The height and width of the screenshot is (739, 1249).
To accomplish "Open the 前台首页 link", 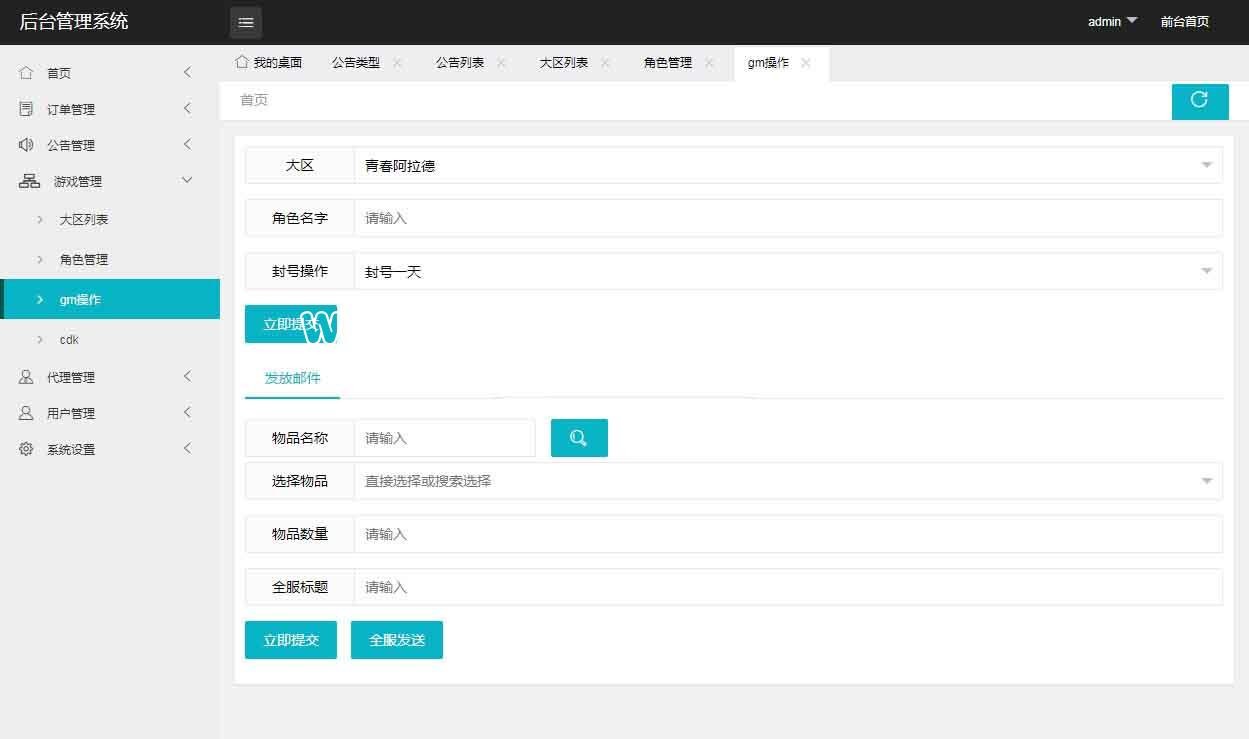I will 1184,22.
